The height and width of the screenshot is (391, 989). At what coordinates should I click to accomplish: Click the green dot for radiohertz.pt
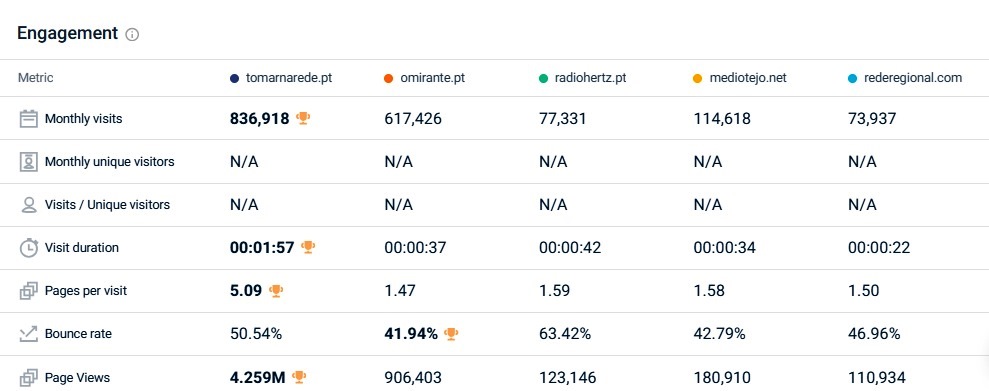point(544,79)
